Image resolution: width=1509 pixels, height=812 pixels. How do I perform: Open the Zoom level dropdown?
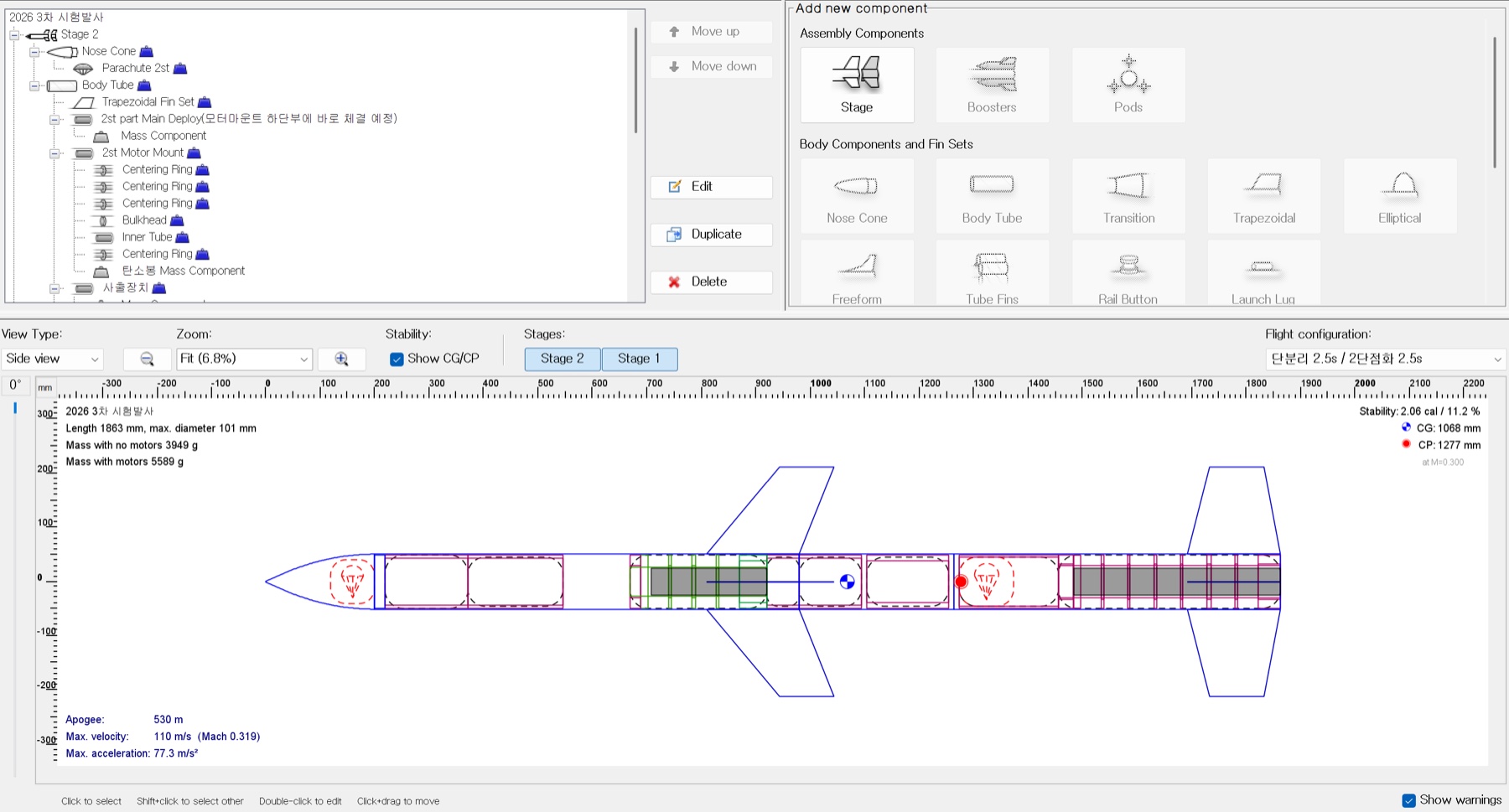coord(244,359)
